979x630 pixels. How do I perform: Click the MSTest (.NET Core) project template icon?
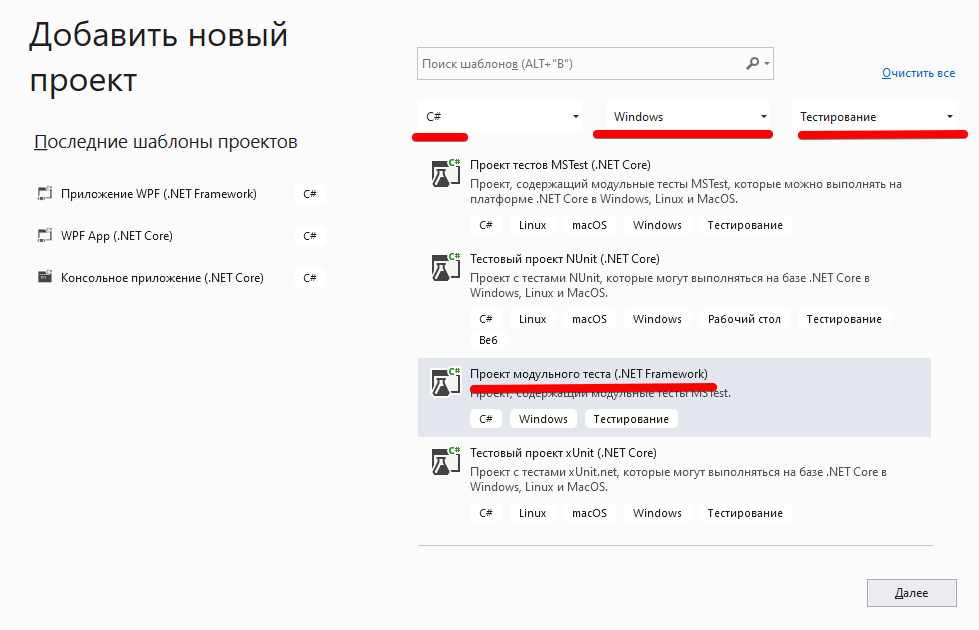[443, 174]
